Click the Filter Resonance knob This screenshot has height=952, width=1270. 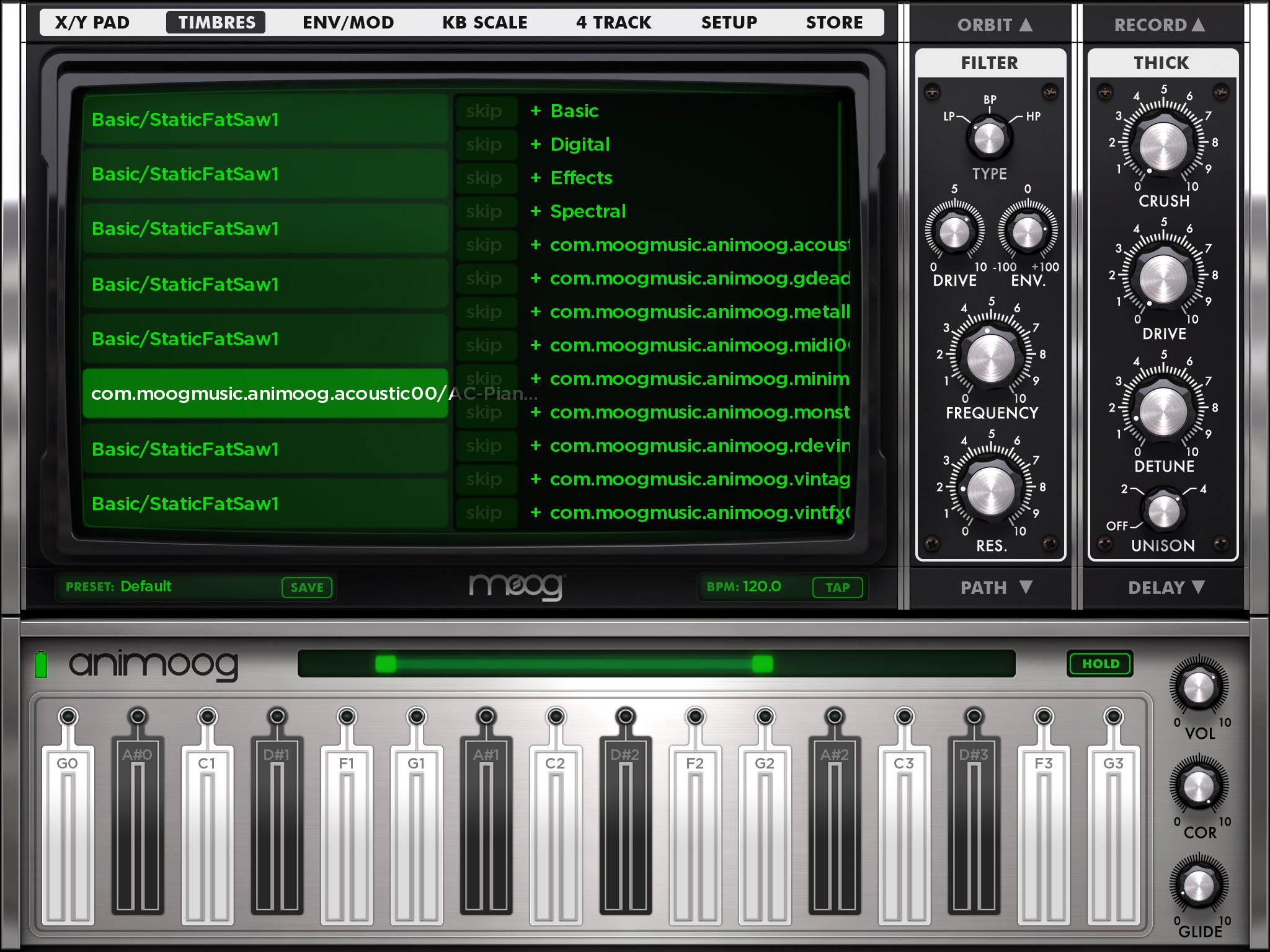pos(990,491)
